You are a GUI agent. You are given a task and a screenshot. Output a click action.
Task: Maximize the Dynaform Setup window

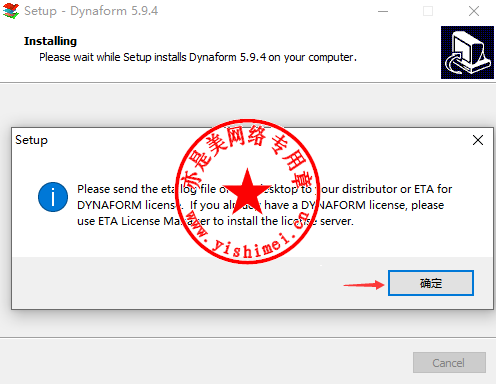(428, 11)
